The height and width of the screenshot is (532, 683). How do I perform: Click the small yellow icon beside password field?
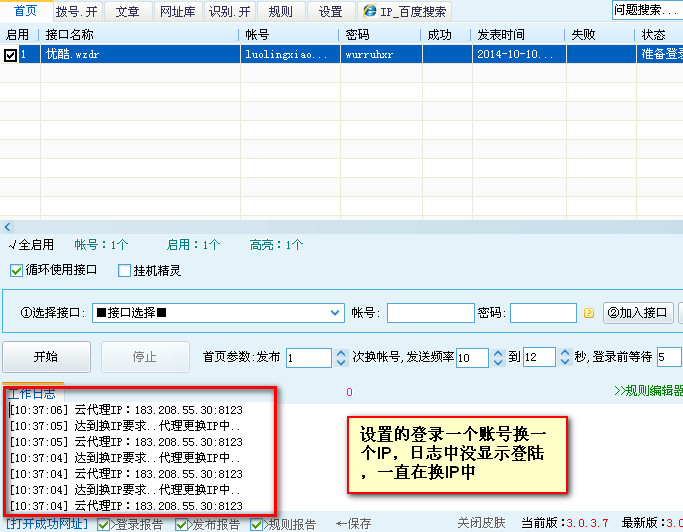pyautogui.click(x=589, y=313)
